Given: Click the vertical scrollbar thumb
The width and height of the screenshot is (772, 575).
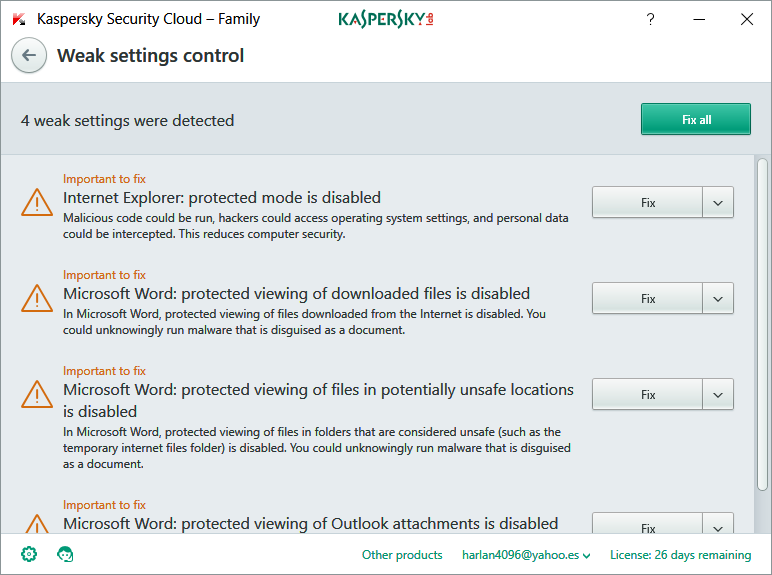Looking at the screenshot, I should pos(762,324).
